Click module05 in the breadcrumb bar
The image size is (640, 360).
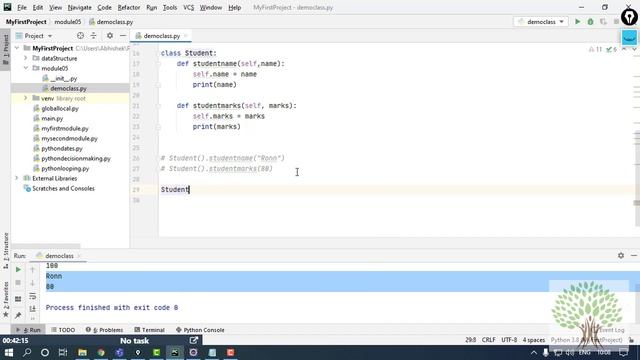coord(67,22)
